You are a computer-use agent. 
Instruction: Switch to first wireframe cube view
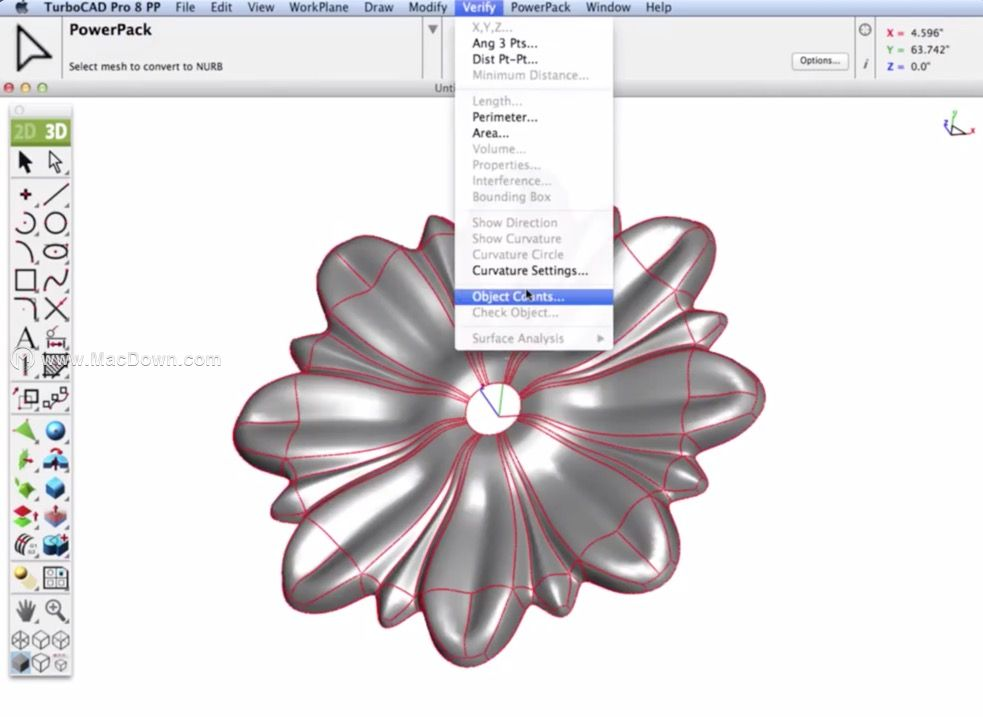[21, 640]
